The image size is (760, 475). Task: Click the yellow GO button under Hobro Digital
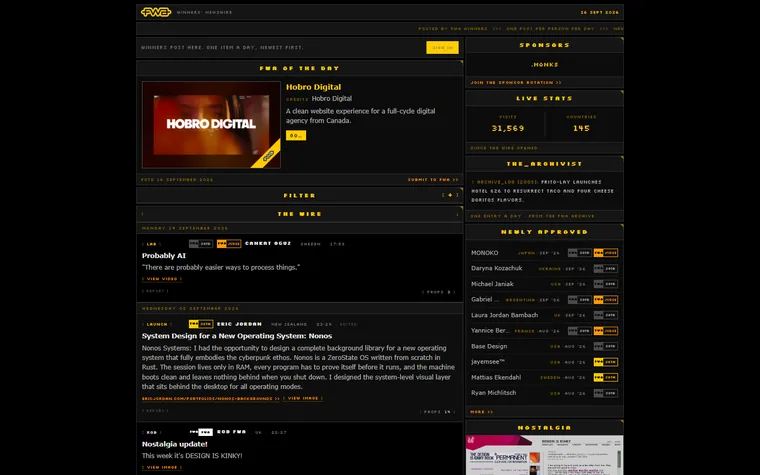coord(296,136)
